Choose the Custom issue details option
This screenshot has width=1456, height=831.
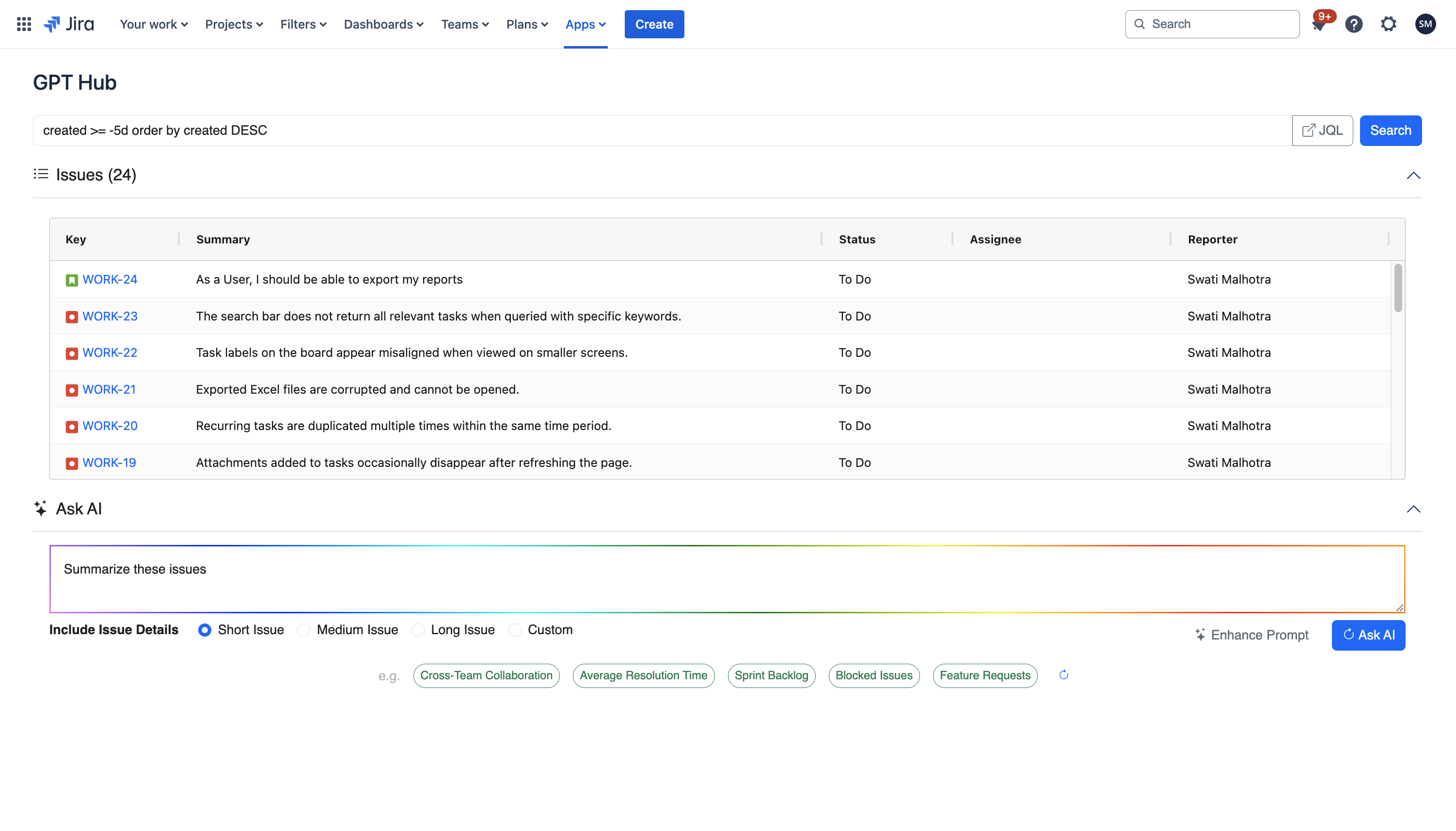[x=515, y=629]
